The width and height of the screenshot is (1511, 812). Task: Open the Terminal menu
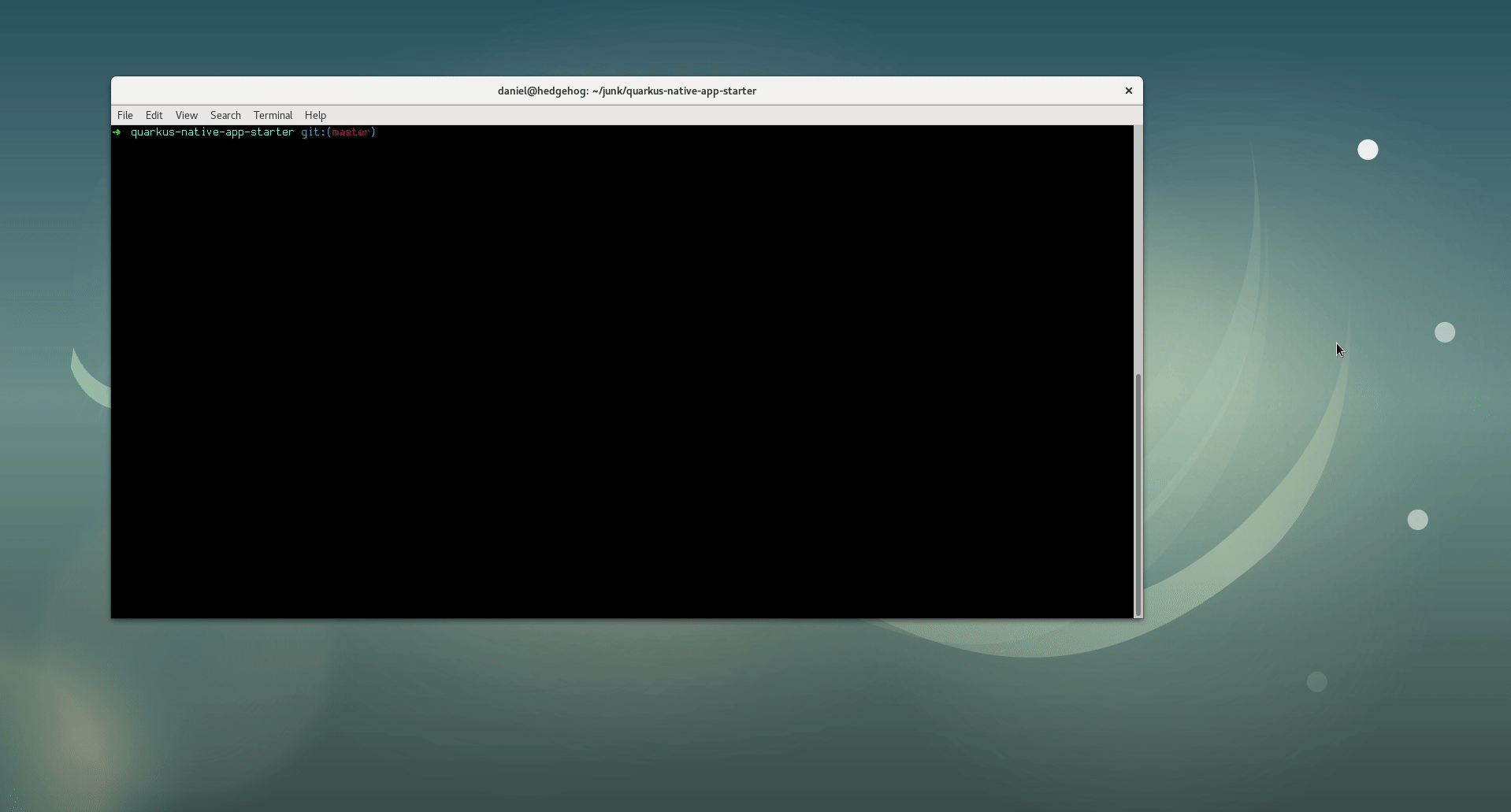(273, 115)
